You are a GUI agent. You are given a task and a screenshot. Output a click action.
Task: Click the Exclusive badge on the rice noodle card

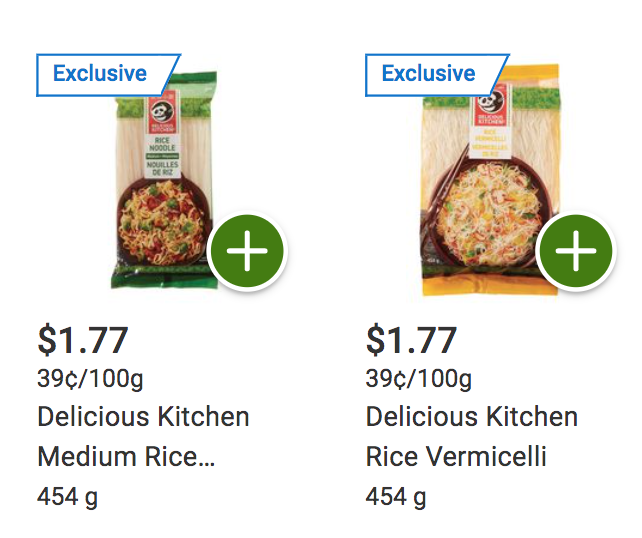[x=108, y=75]
